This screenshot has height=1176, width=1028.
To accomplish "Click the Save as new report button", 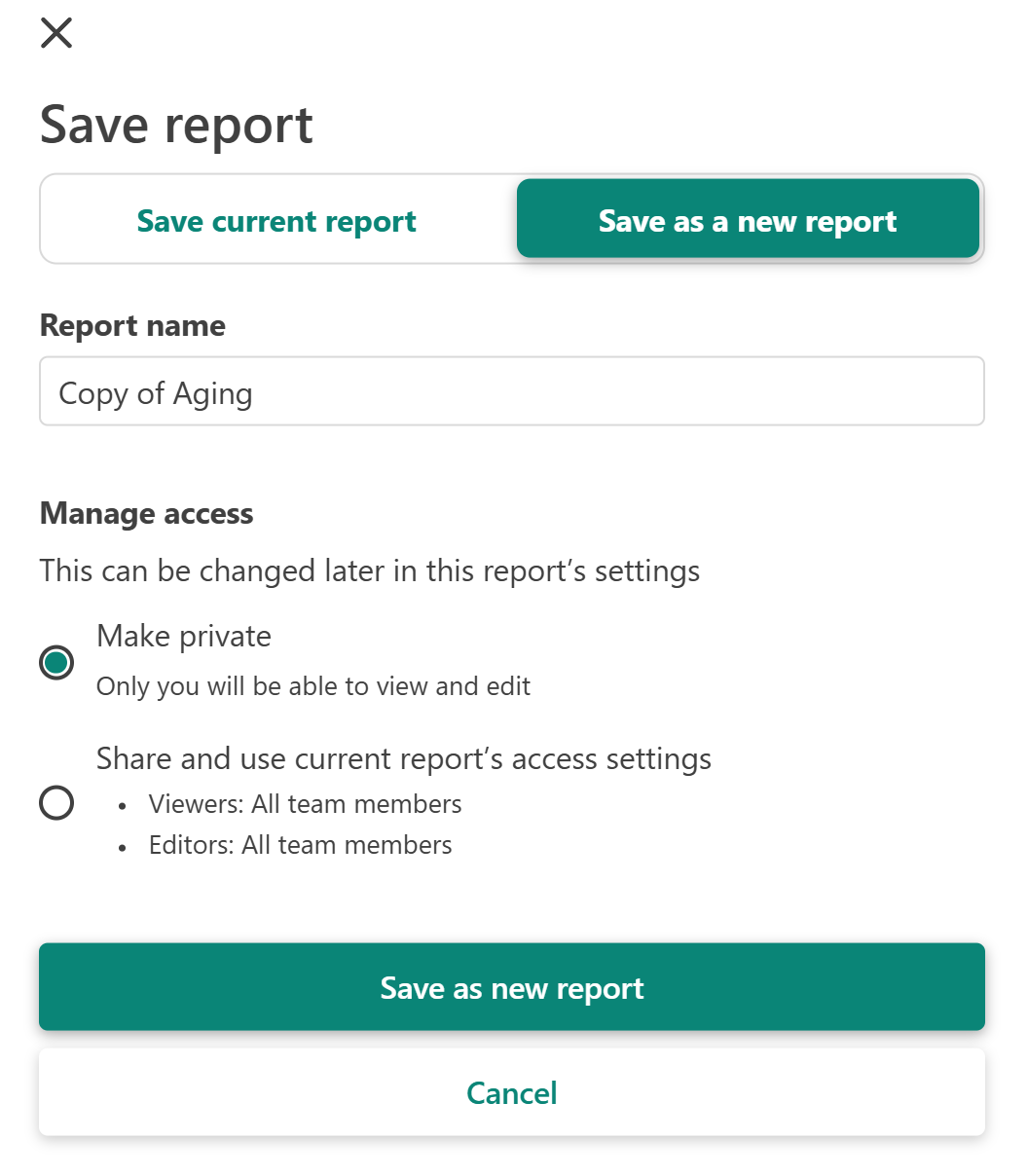I will coord(512,987).
